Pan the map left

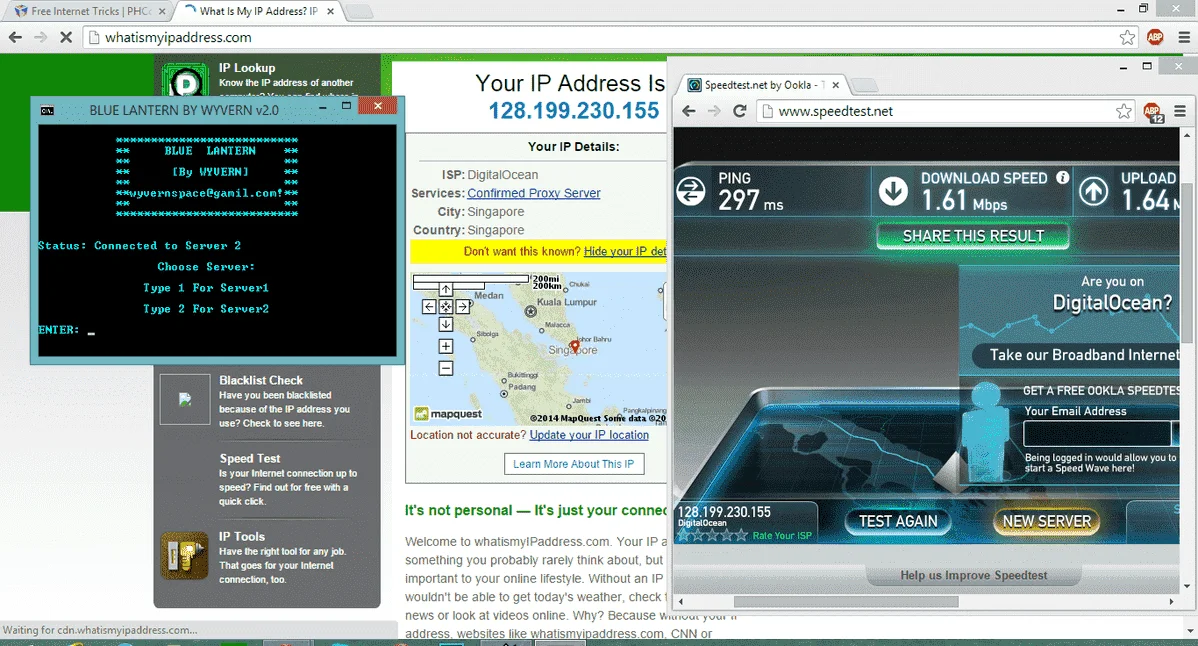click(429, 307)
